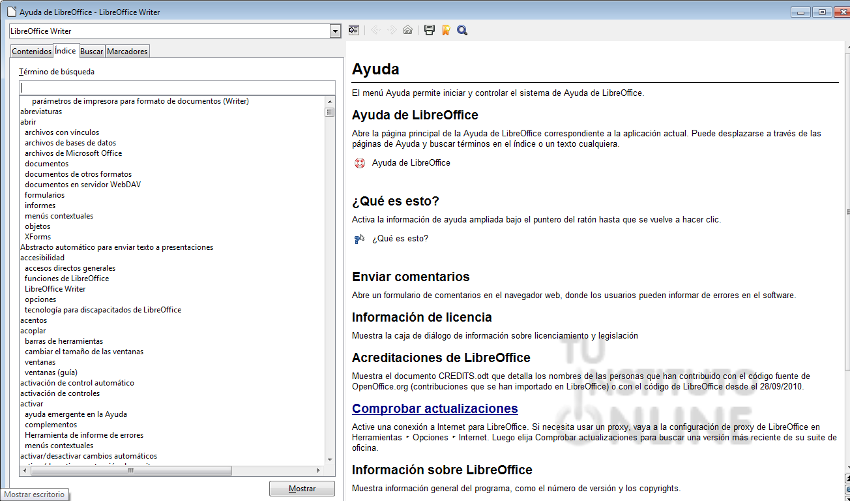Choose 'tecnología para discapacitados de LibreOffice' entry
The image size is (850, 501).
[x=102, y=310]
